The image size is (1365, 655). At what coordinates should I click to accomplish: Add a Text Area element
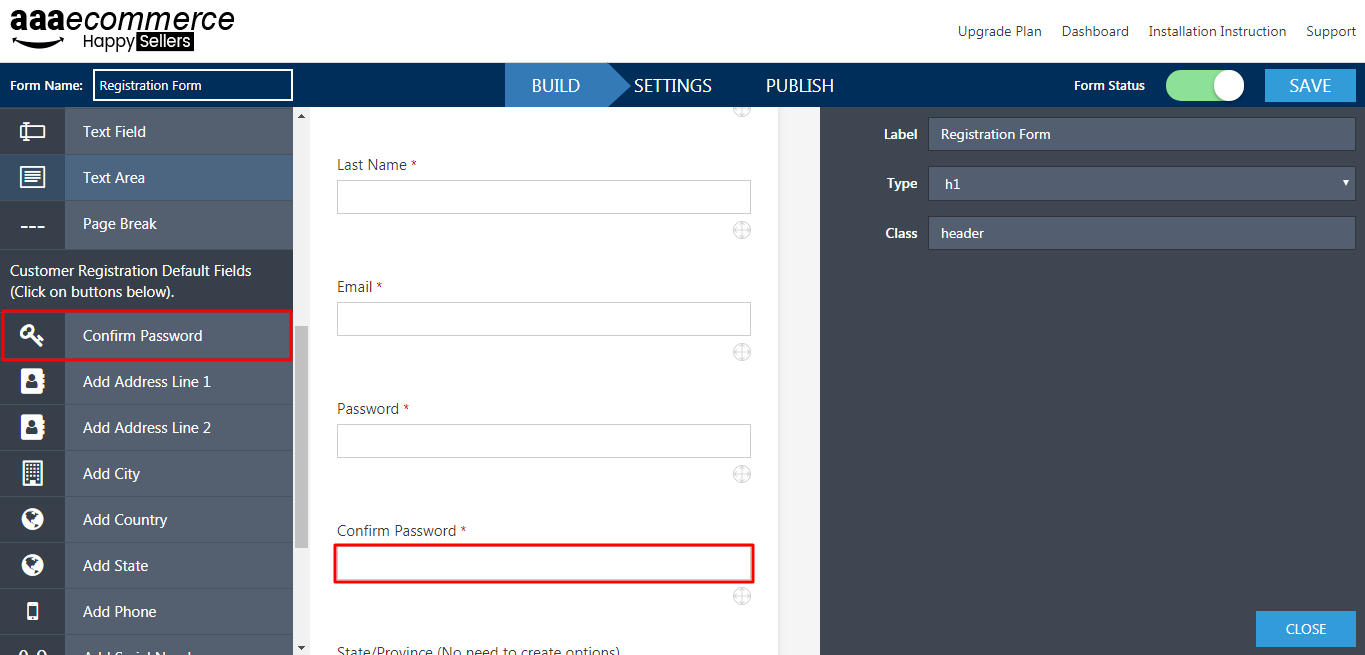tap(146, 177)
